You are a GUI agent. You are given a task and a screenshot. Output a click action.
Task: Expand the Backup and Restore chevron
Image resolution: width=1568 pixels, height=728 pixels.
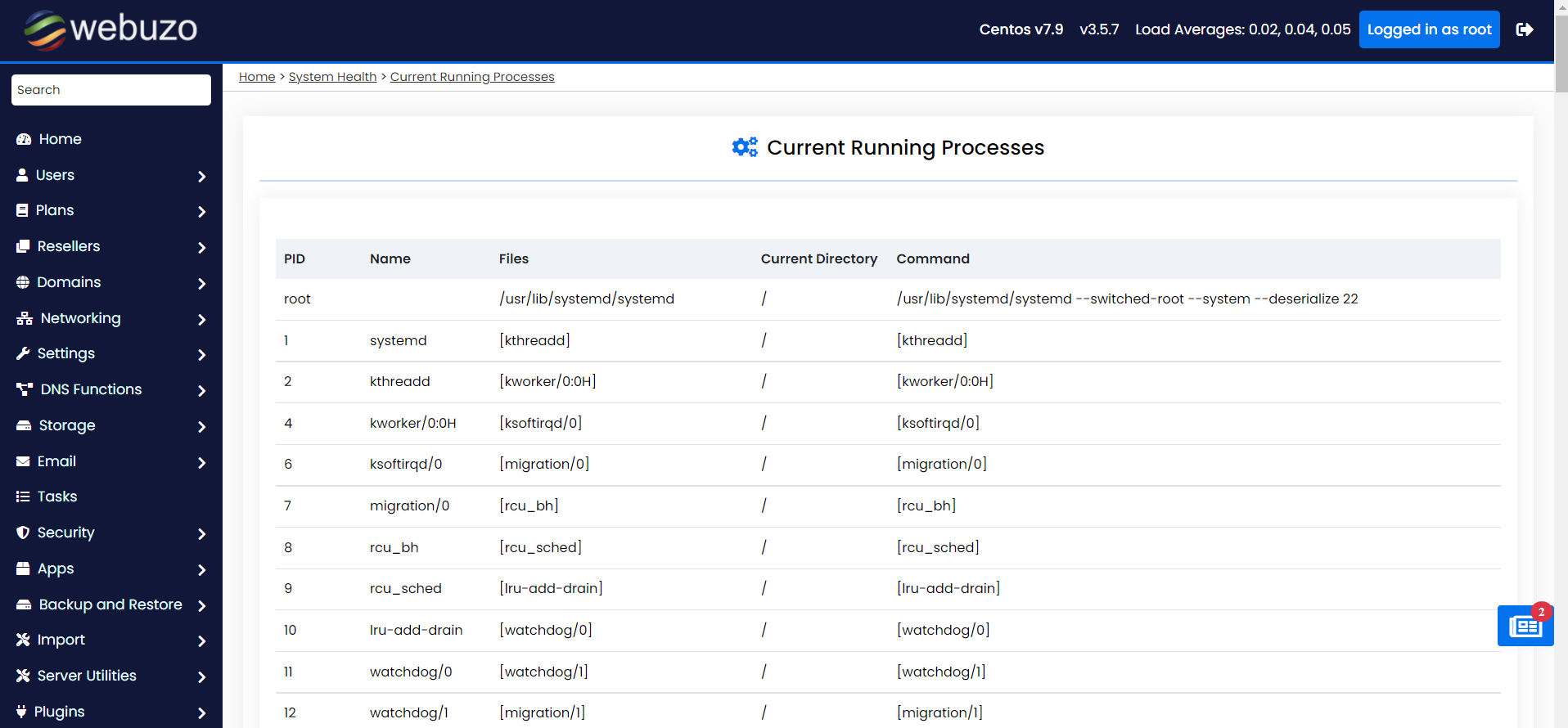(201, 605)
